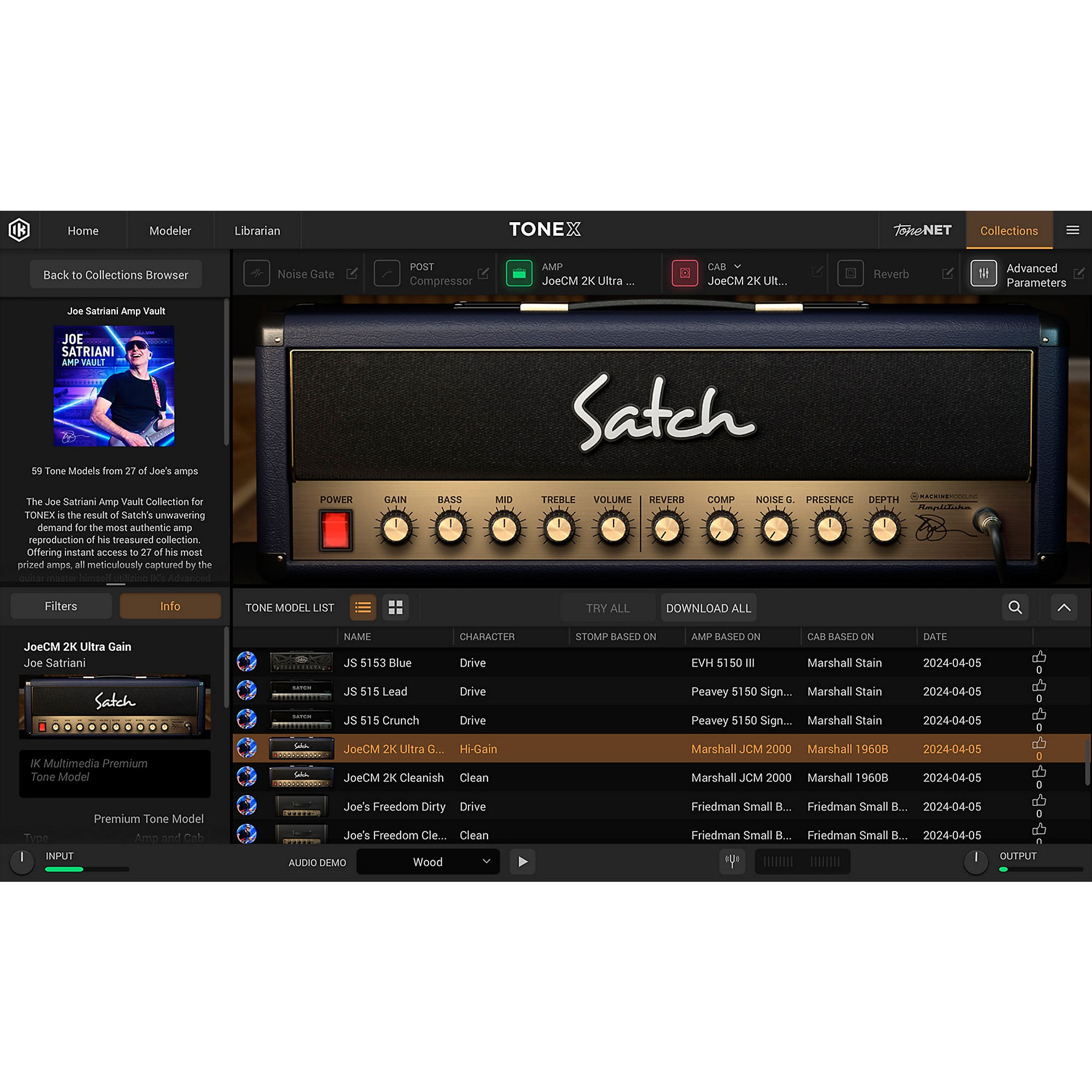
Task: Click the VOLUME knob on the amp
Action: (613, 529)
